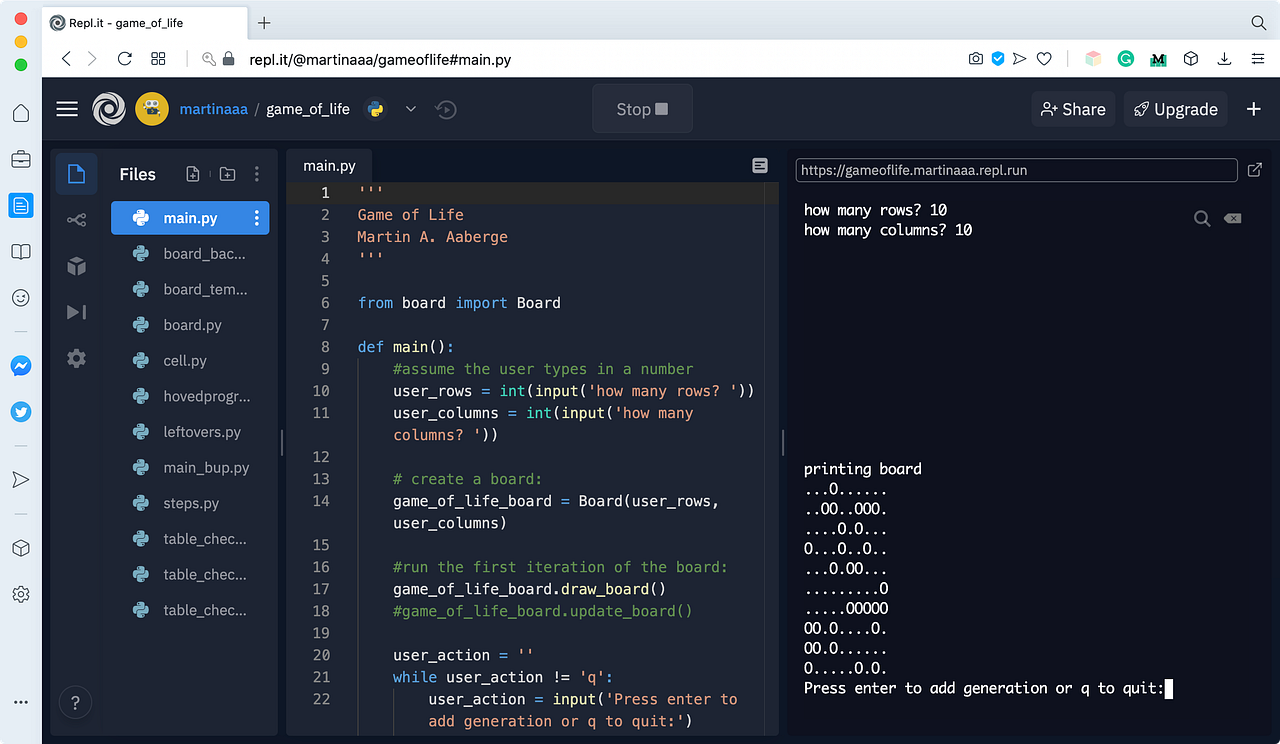Create a new folder using the add-folder icon
Viewport: 1280px width, 744px height.
(227, 173)
